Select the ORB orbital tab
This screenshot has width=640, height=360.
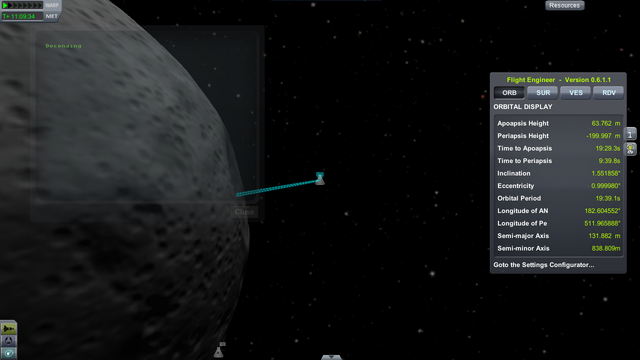point(509,93)
